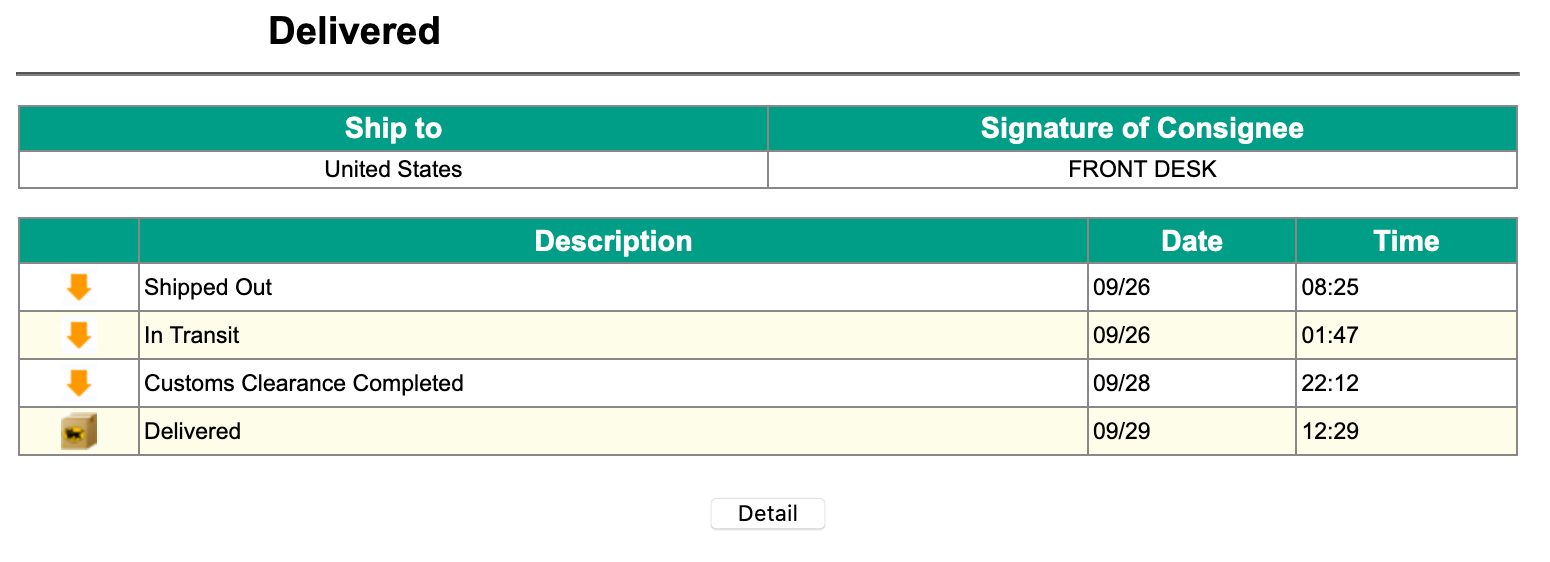Select the In Transit description text
The image size is (1550, 562).
(192, 335)
